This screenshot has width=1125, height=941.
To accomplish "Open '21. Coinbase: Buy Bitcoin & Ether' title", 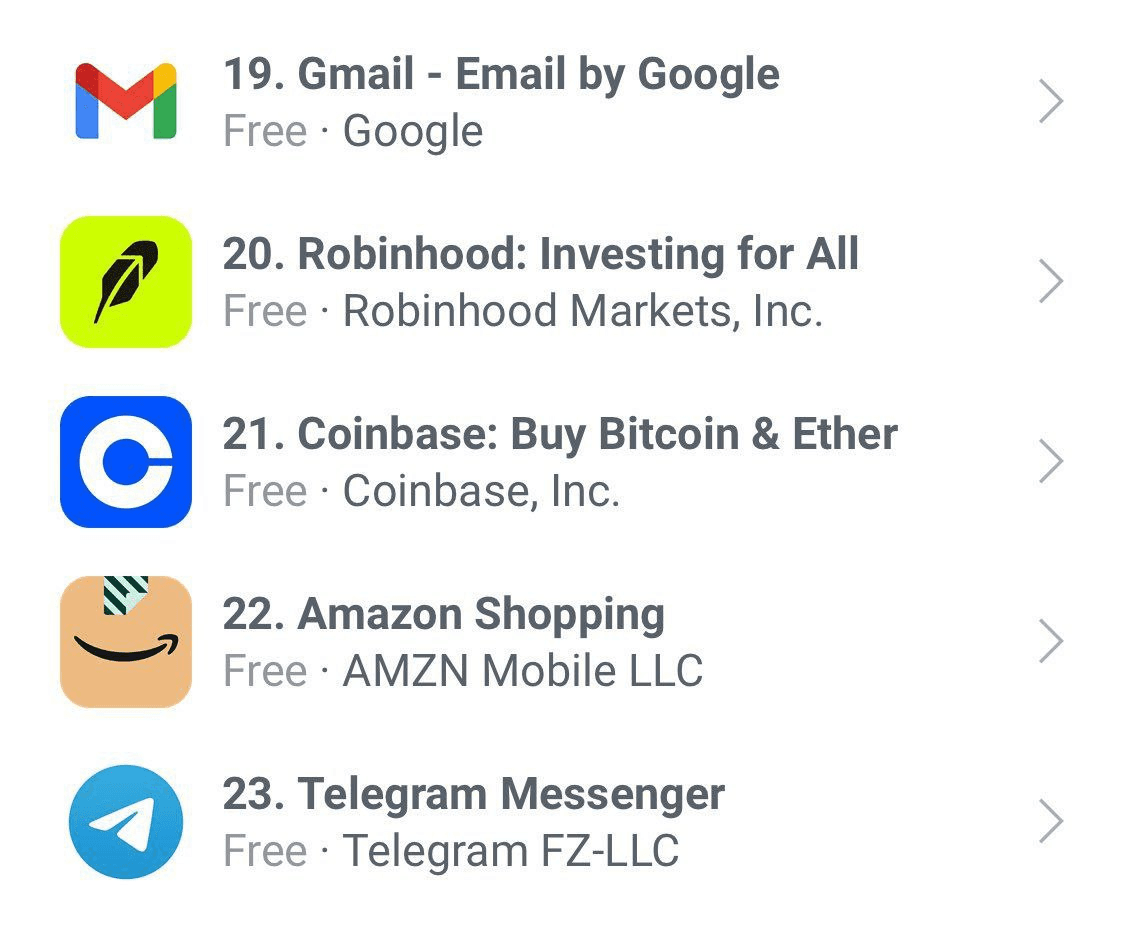I will click(560, 434).
